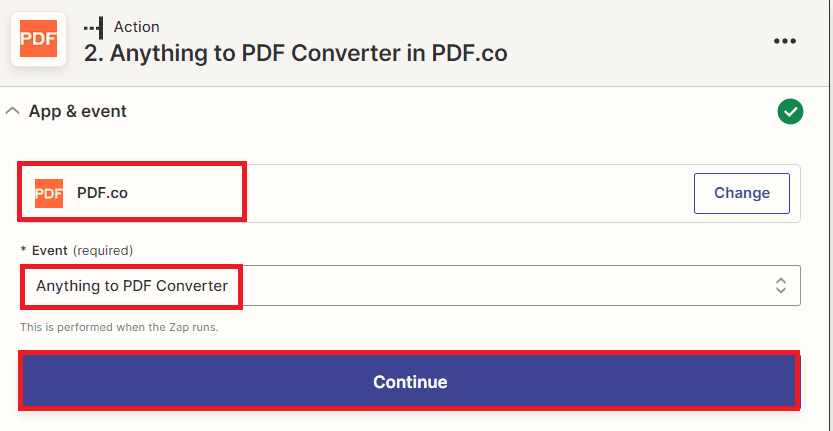This screenshot has width=833, height=431.
Task: Open the three-dot more options menu
Action: tap(785, 41)
